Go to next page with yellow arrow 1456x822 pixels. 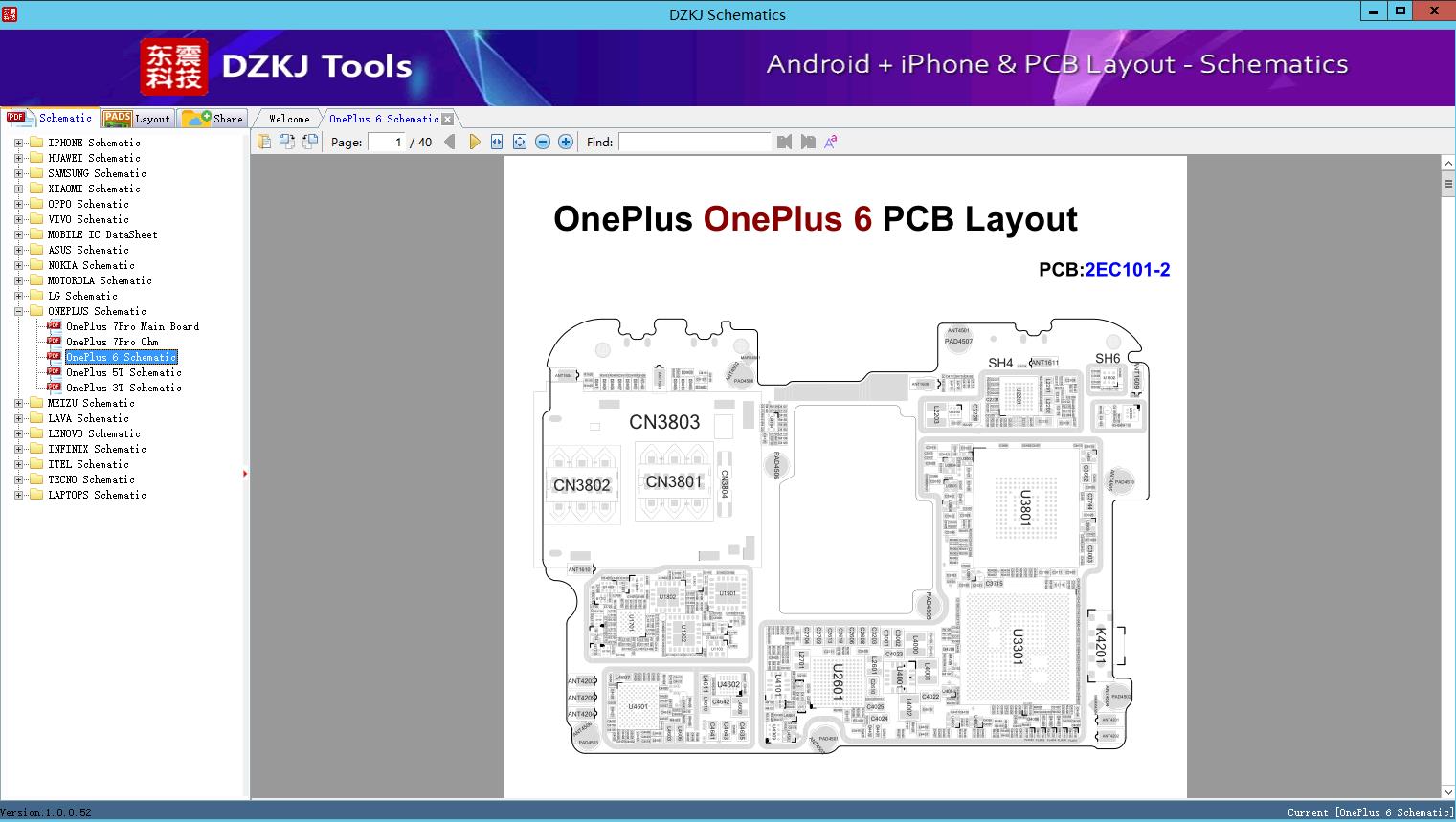(x=476, y=141)
